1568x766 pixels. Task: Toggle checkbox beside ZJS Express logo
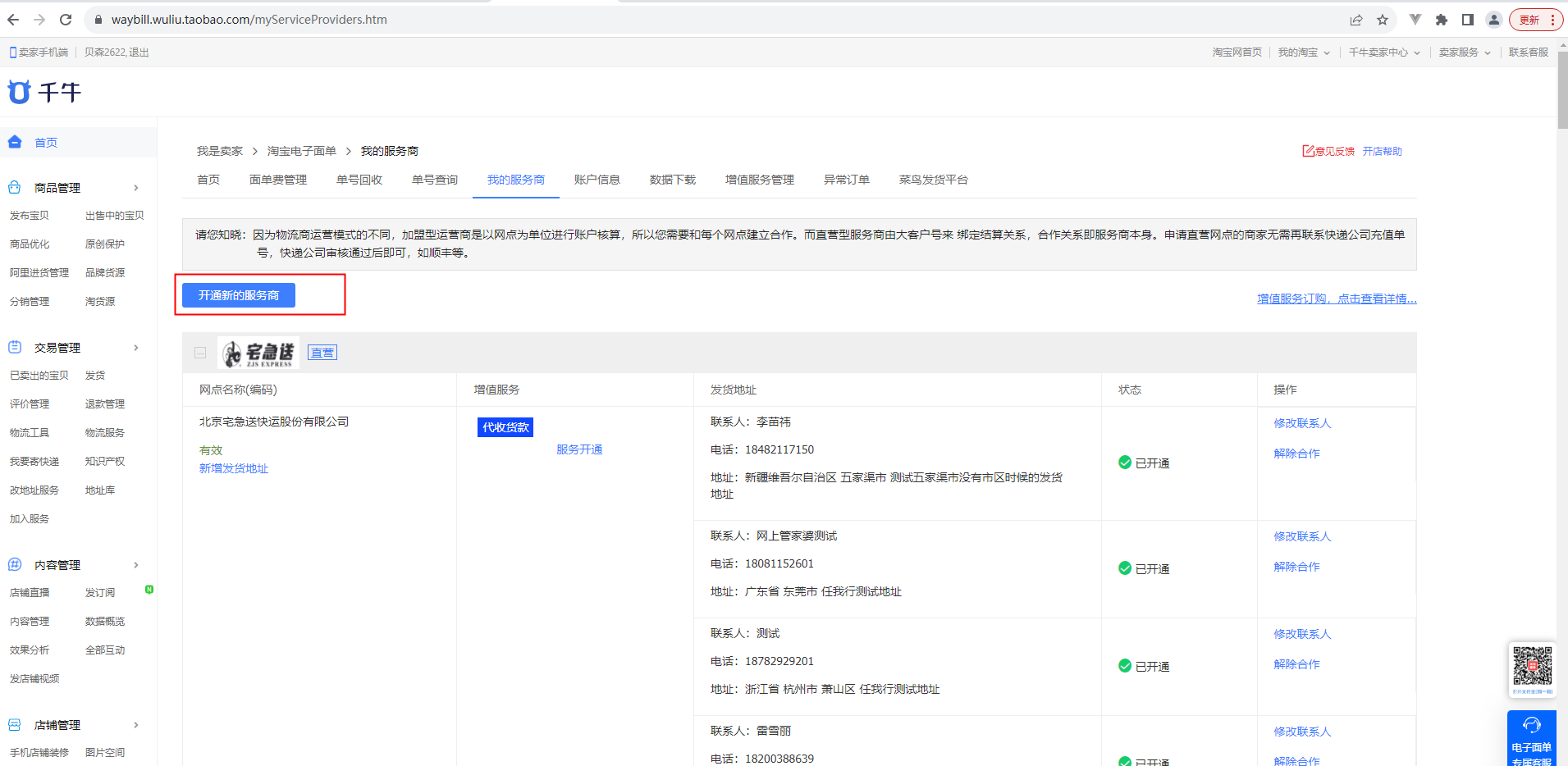(x=200, y=353)
